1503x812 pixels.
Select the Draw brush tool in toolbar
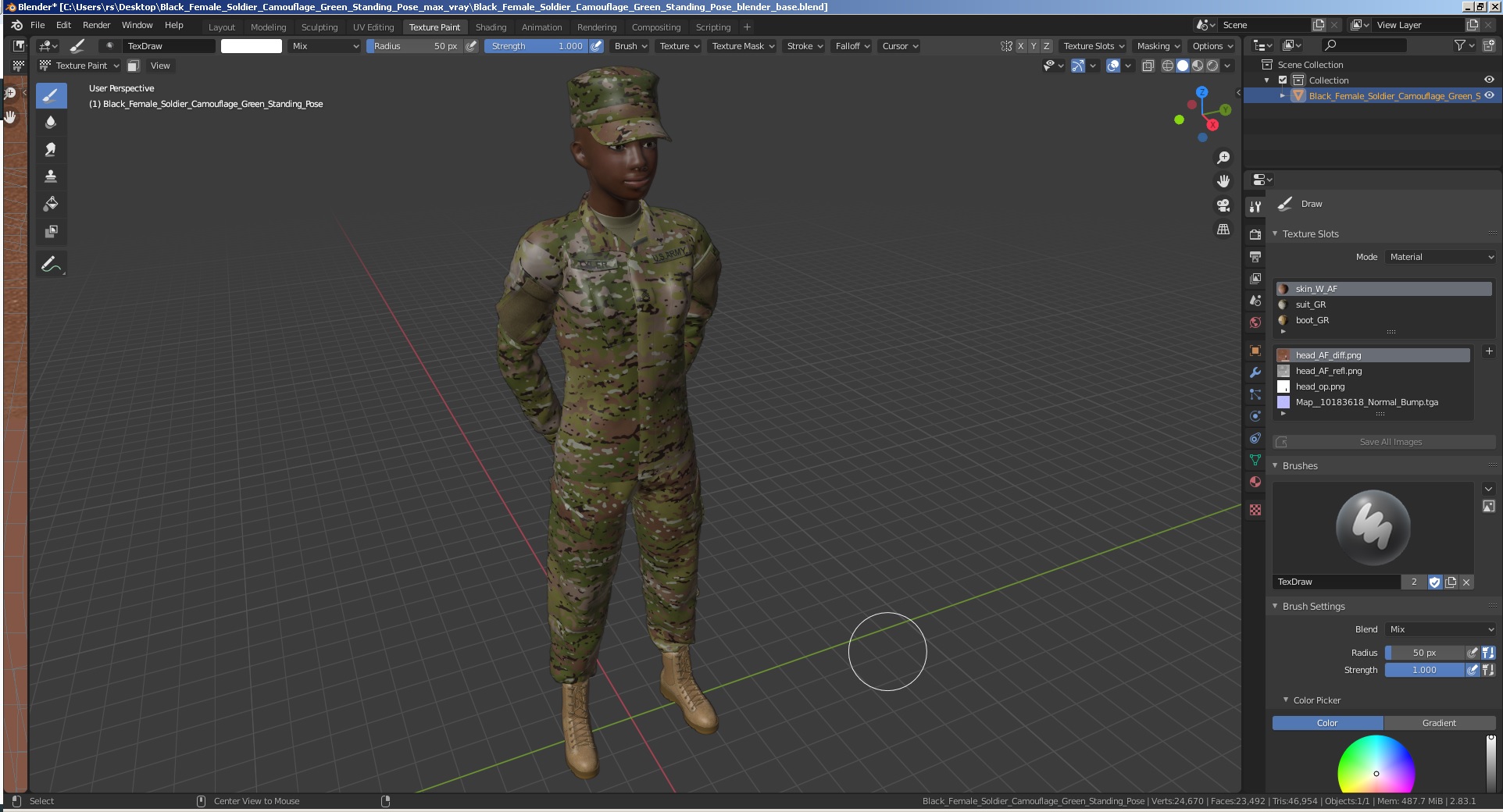pyautogui.click(x=51, y=95)
